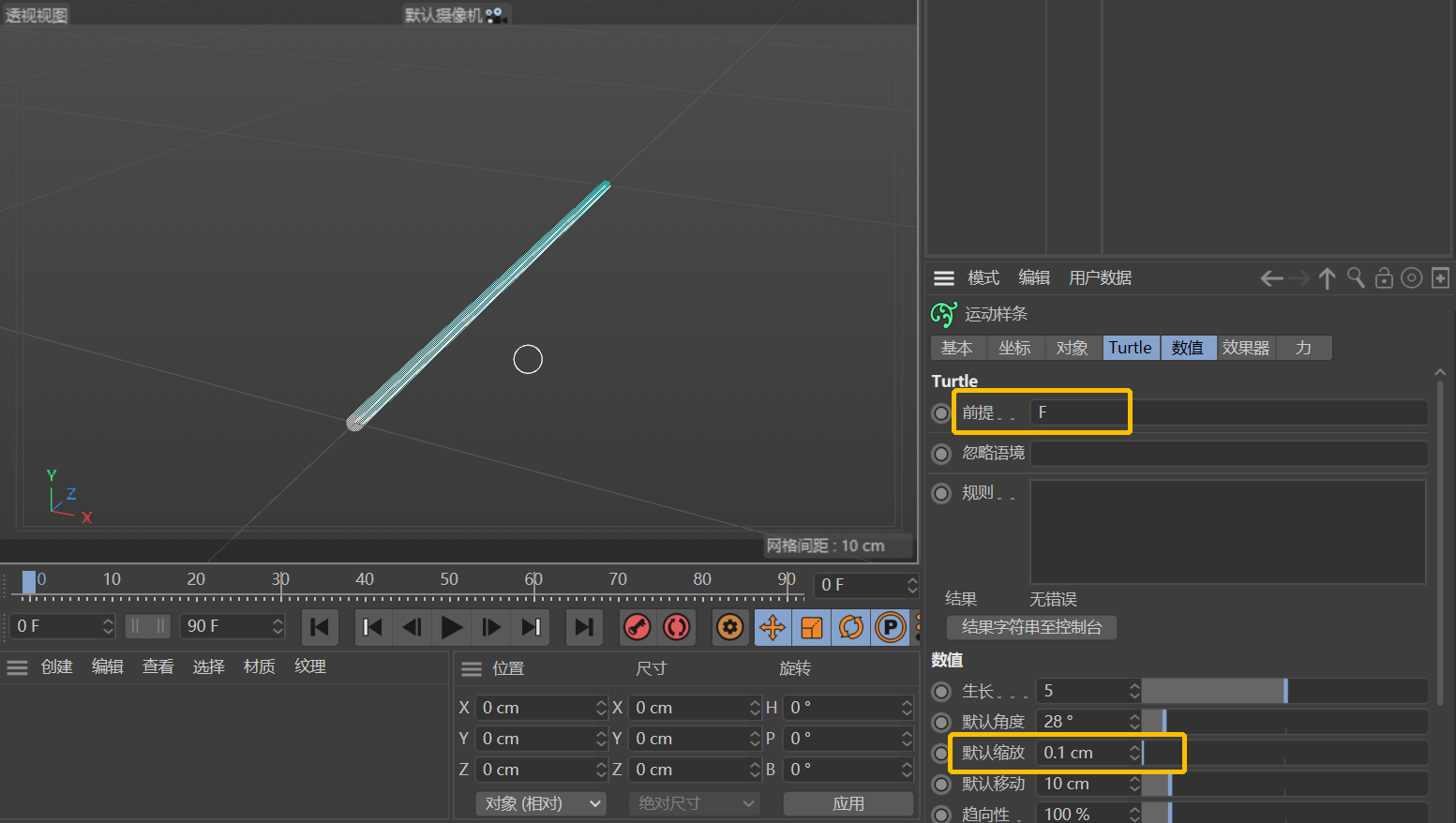This screenshot has height=823, width=1456.
Task: Click the 前提 input field containing F
Action: (1229, 412)
